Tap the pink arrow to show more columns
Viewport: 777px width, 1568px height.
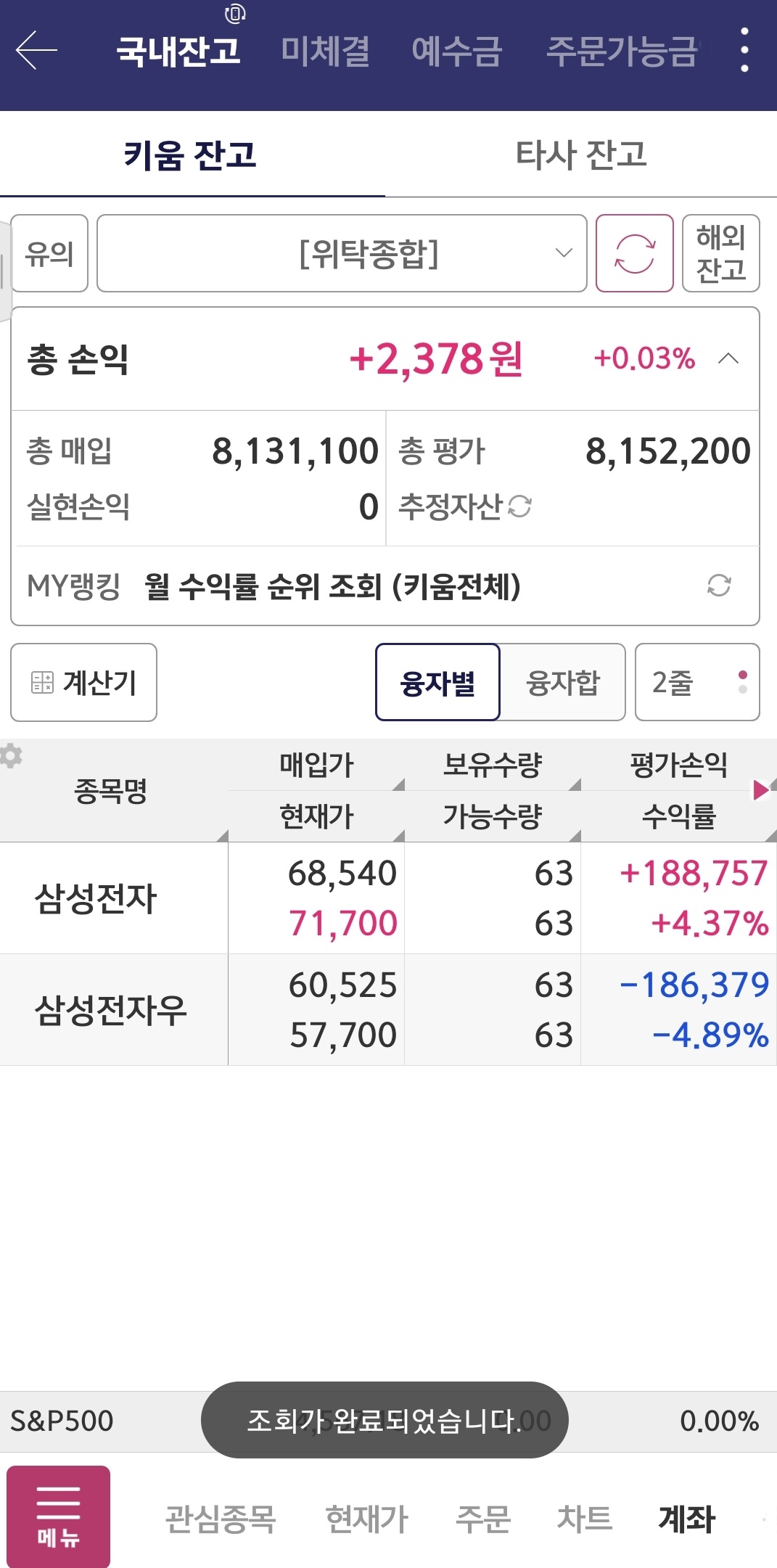pyautogui.click(x=760, y=789)
